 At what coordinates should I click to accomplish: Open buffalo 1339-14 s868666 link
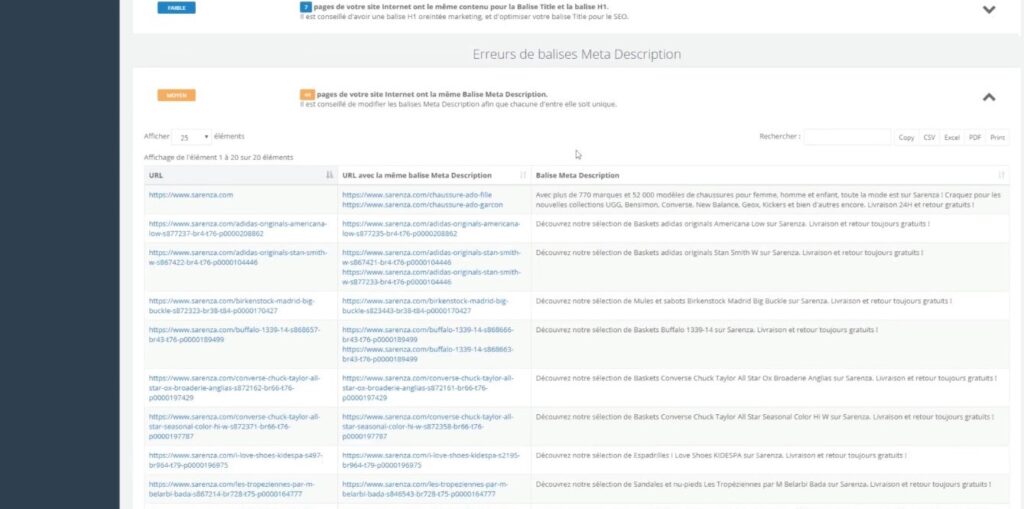(428, 335)
